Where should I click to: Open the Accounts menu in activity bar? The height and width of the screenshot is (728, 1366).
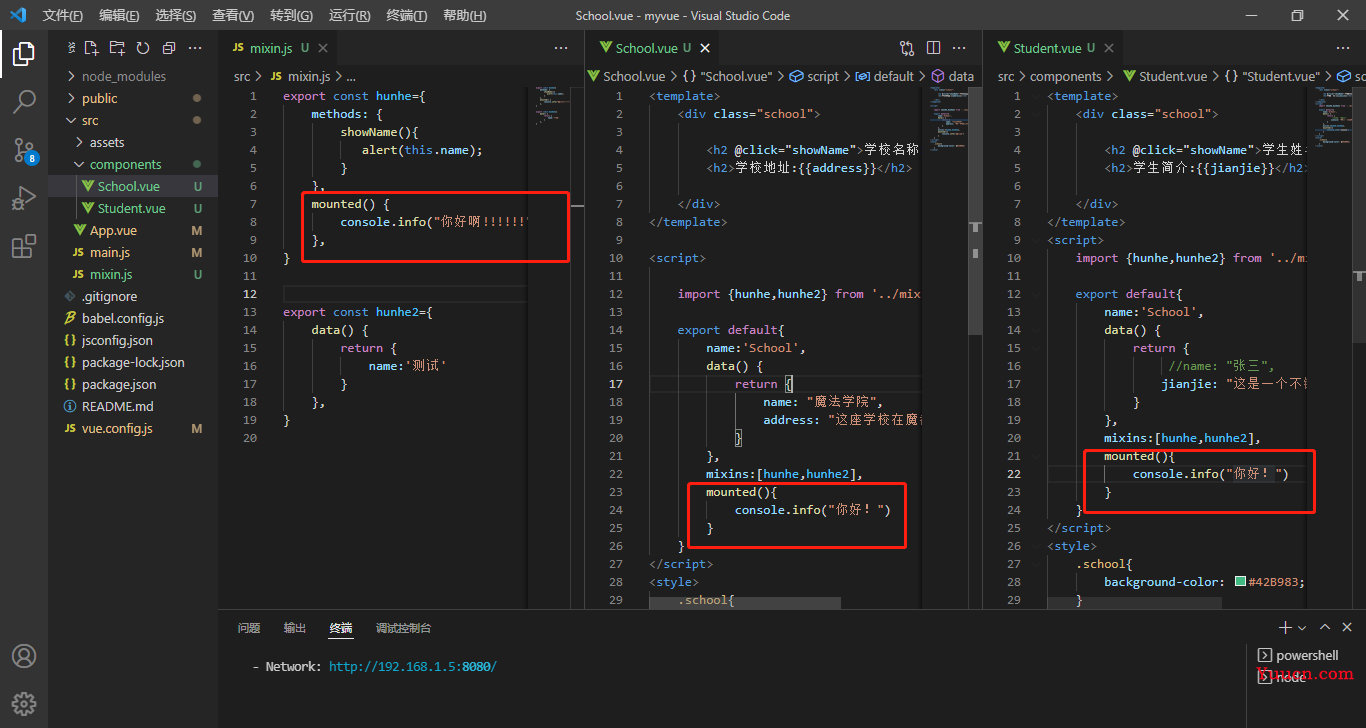coord(24,656)
